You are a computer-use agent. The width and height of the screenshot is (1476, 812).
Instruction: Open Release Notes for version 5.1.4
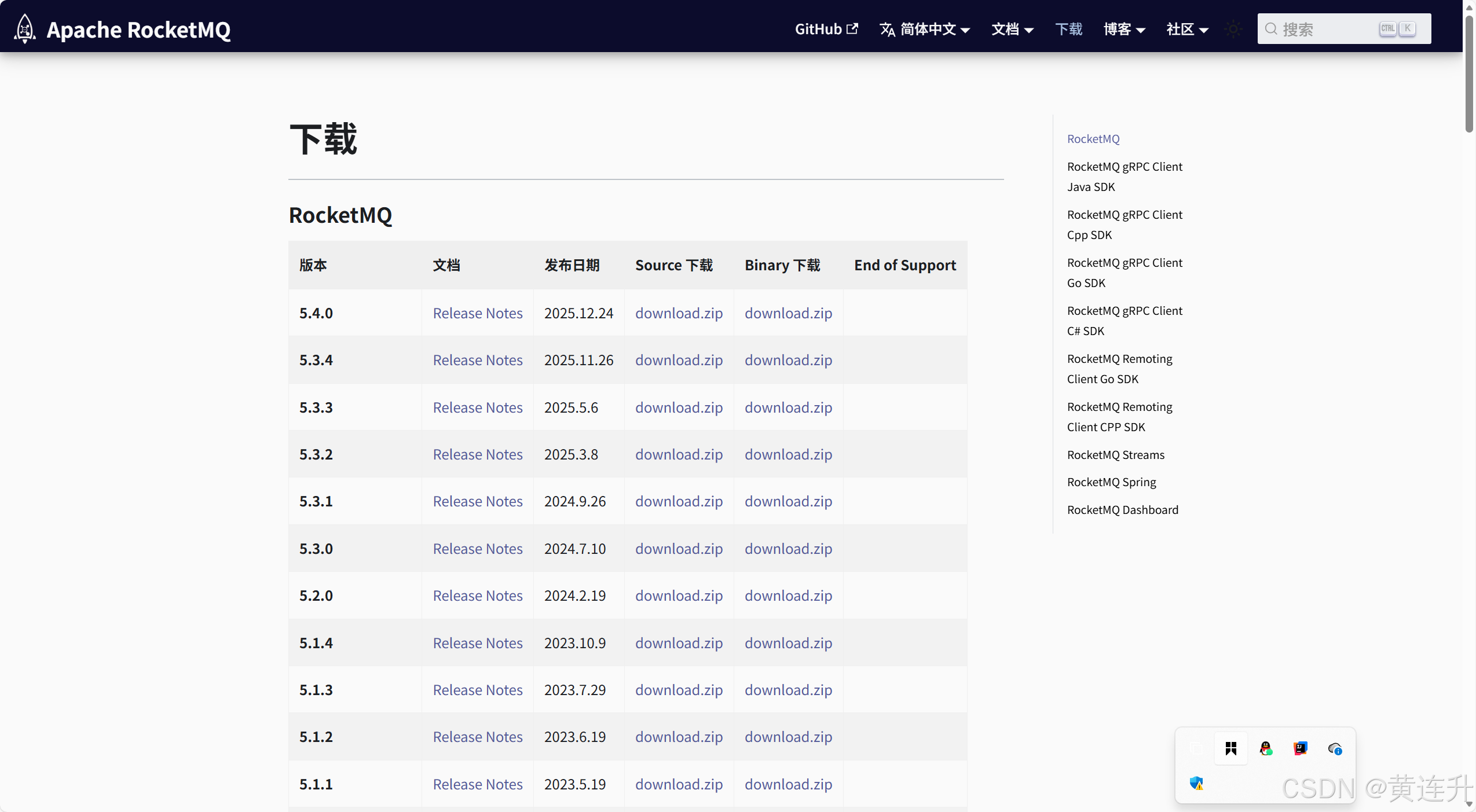[x=478, y=643]
